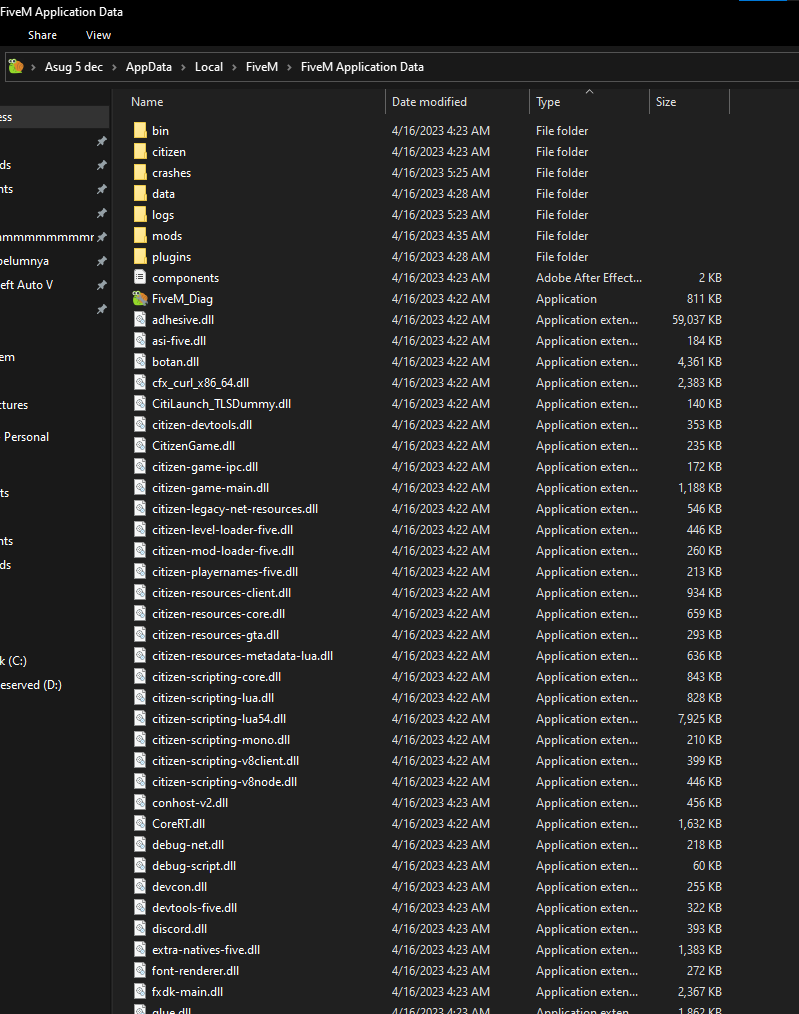Image resolution: width=799 pixels, height=1014 pixels.
Task: Click the components file icon
Action: 140,277
